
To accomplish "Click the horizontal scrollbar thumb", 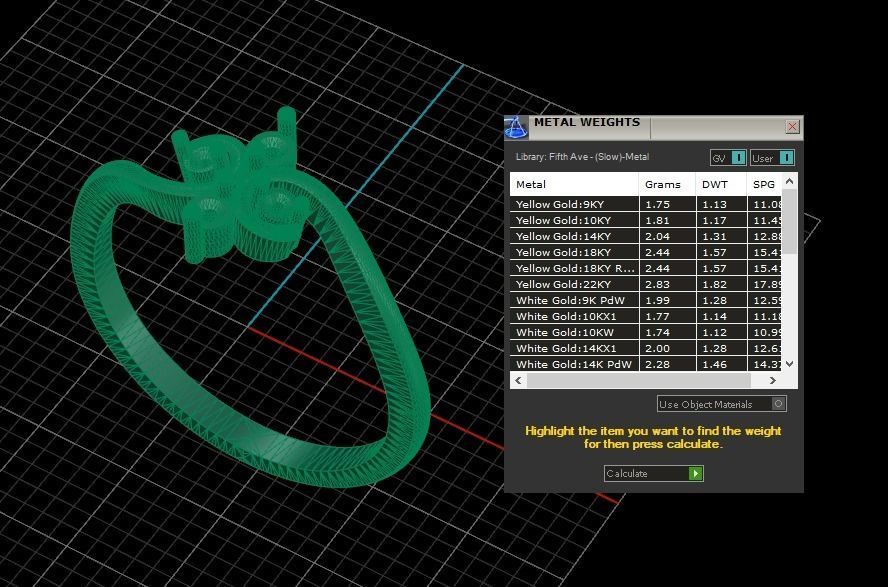I will [638, 380].
